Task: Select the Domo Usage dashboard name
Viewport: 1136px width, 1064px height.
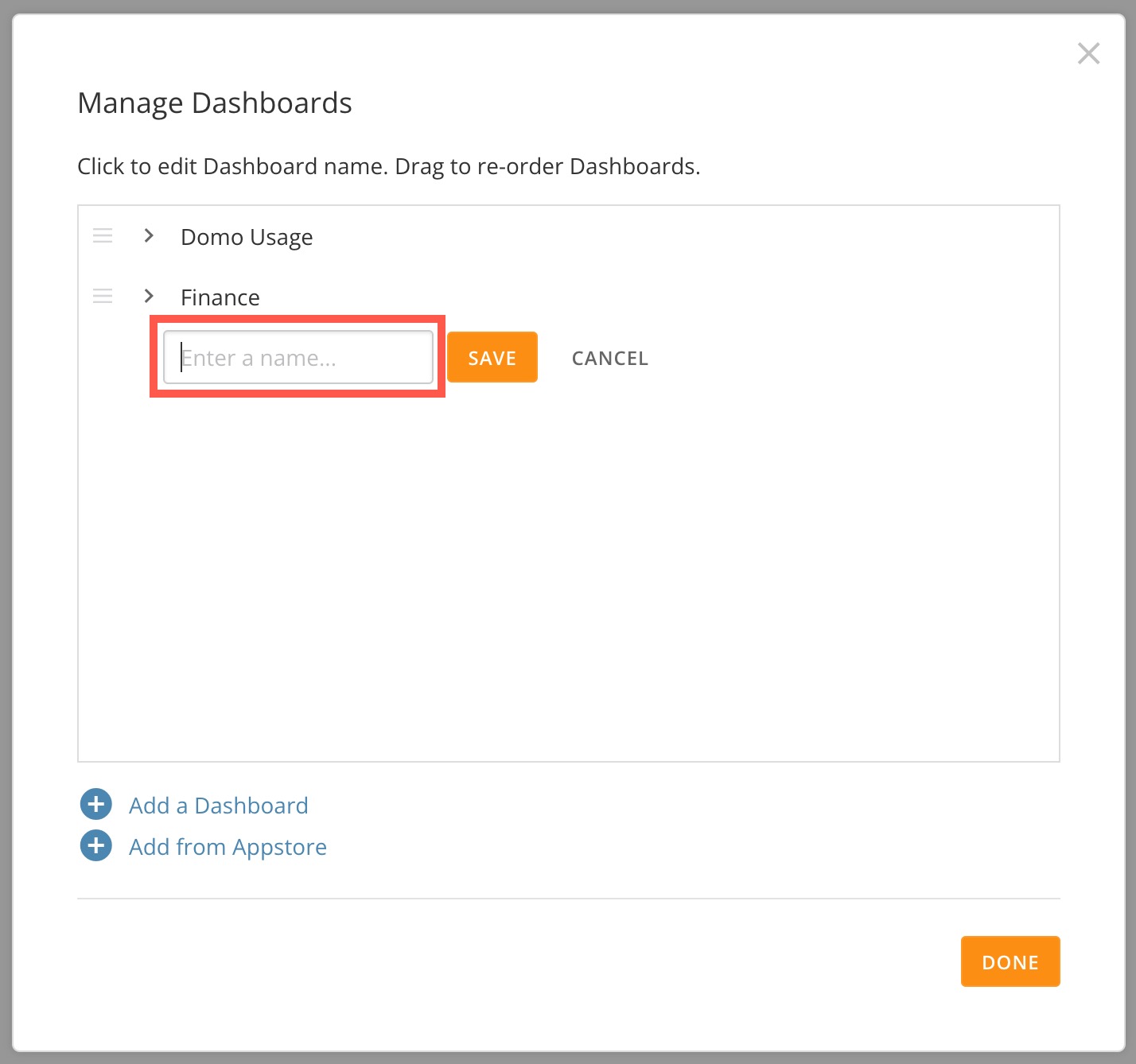Action: click(247, 236)
